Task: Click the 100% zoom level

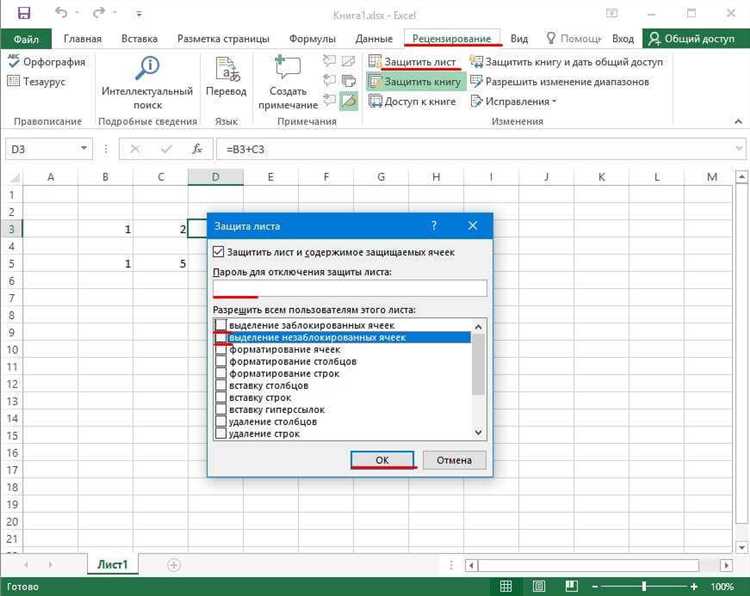Action: pyautogui.click(x=722, y=586)
